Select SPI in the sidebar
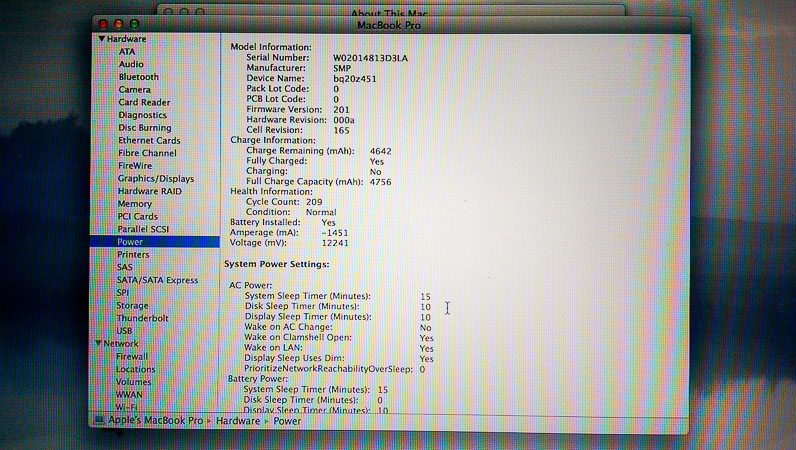The width and height of the screenshot is (796, 450). point(123,293)
